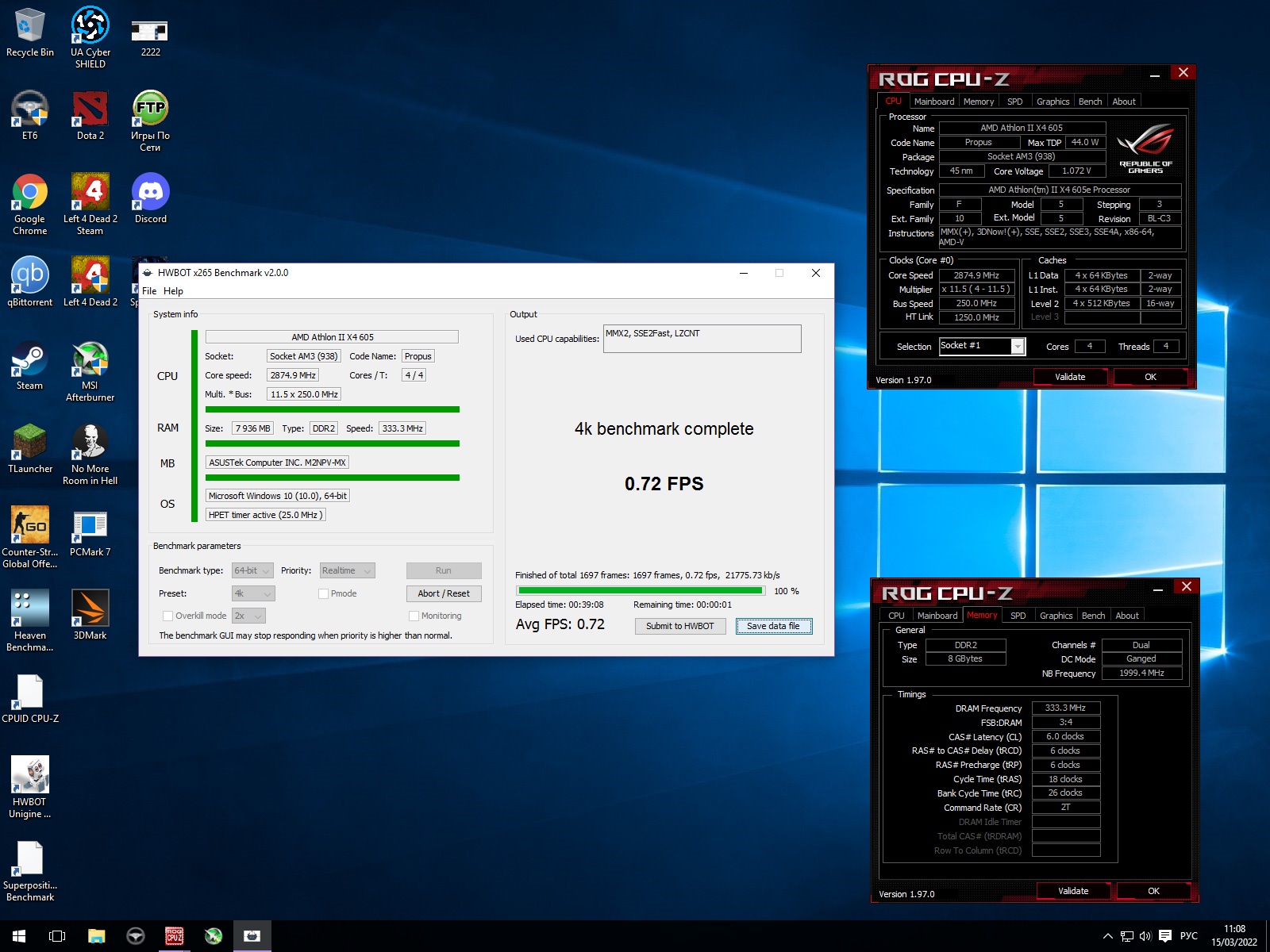Open Windows Start menu
Viewport: 1270px width, 952px height.
click(19, 936)
